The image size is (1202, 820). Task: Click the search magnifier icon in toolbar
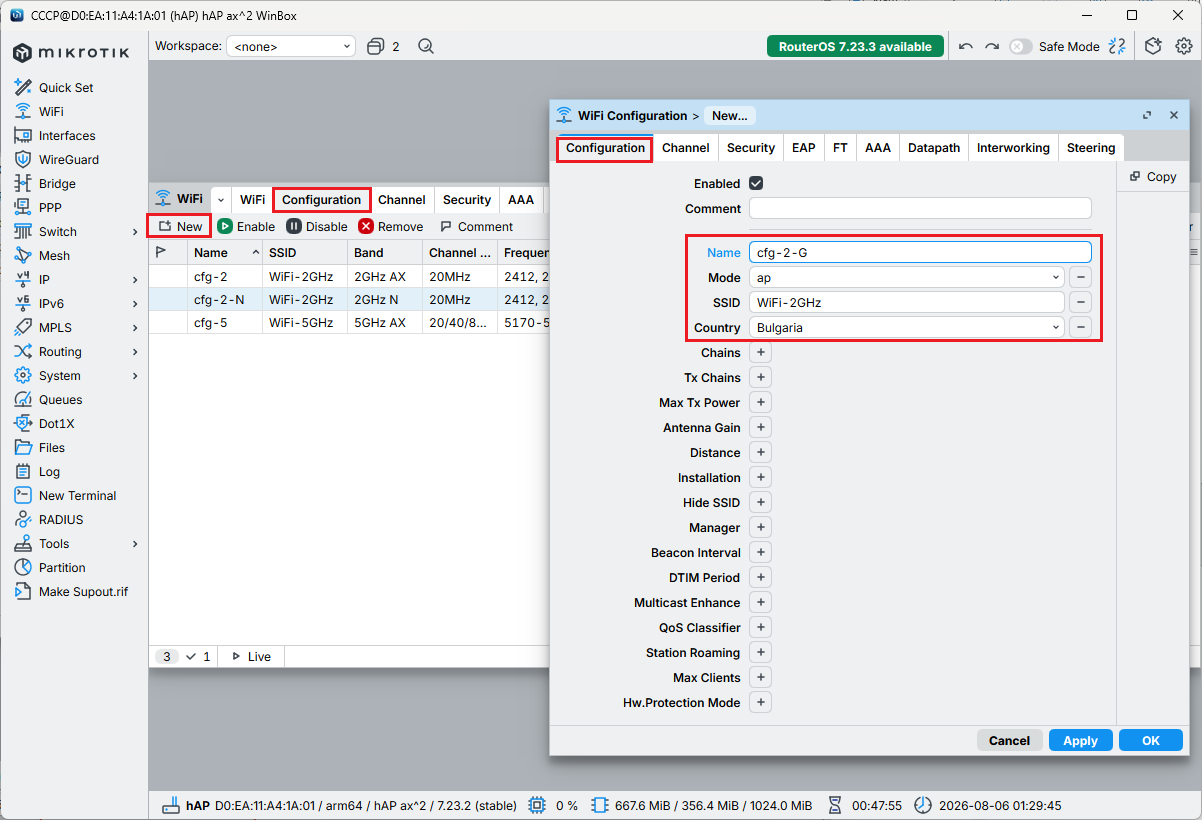[426, 46]
